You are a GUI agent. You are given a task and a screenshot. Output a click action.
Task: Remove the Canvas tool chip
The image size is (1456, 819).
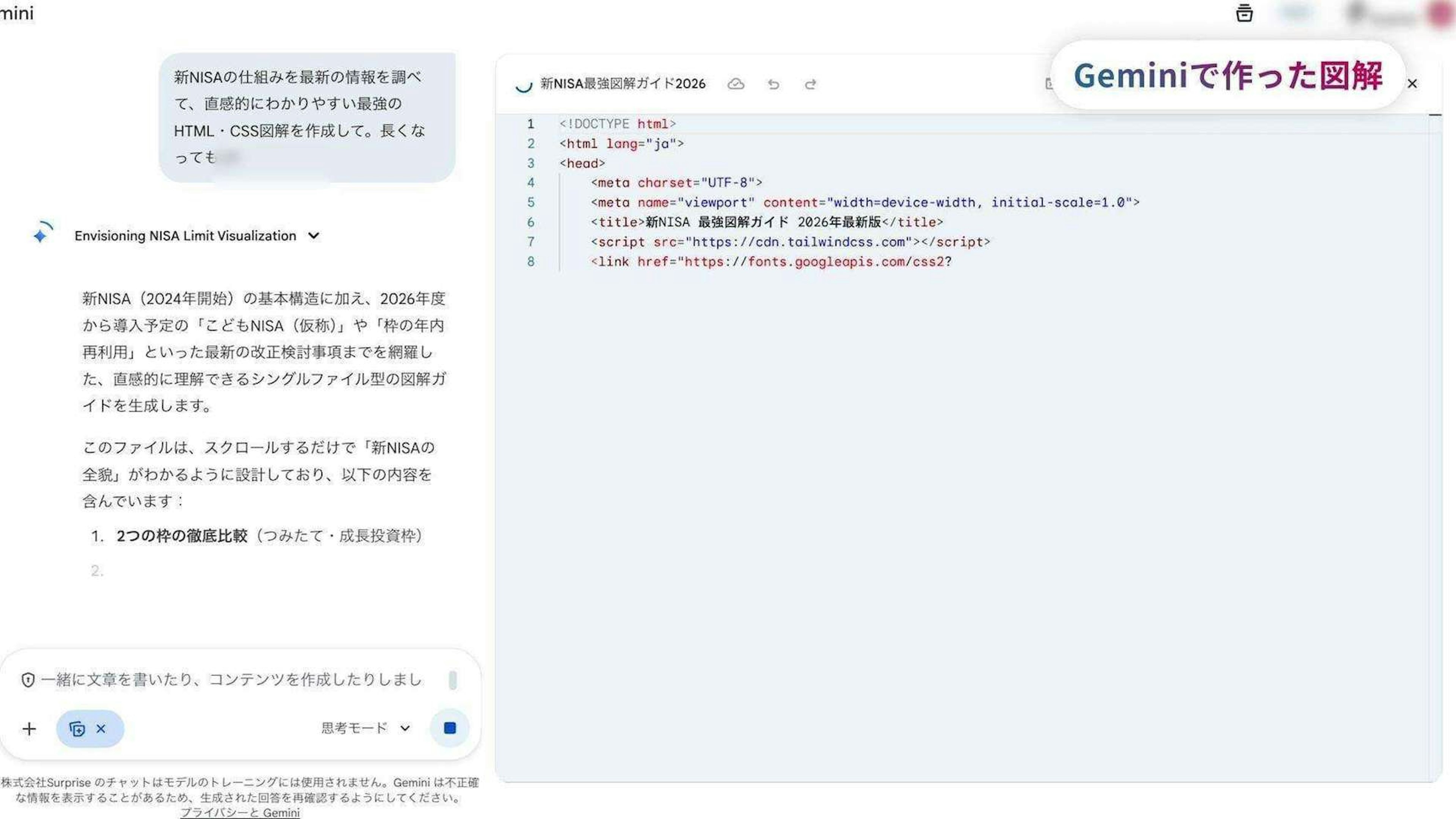pos(101,728)
